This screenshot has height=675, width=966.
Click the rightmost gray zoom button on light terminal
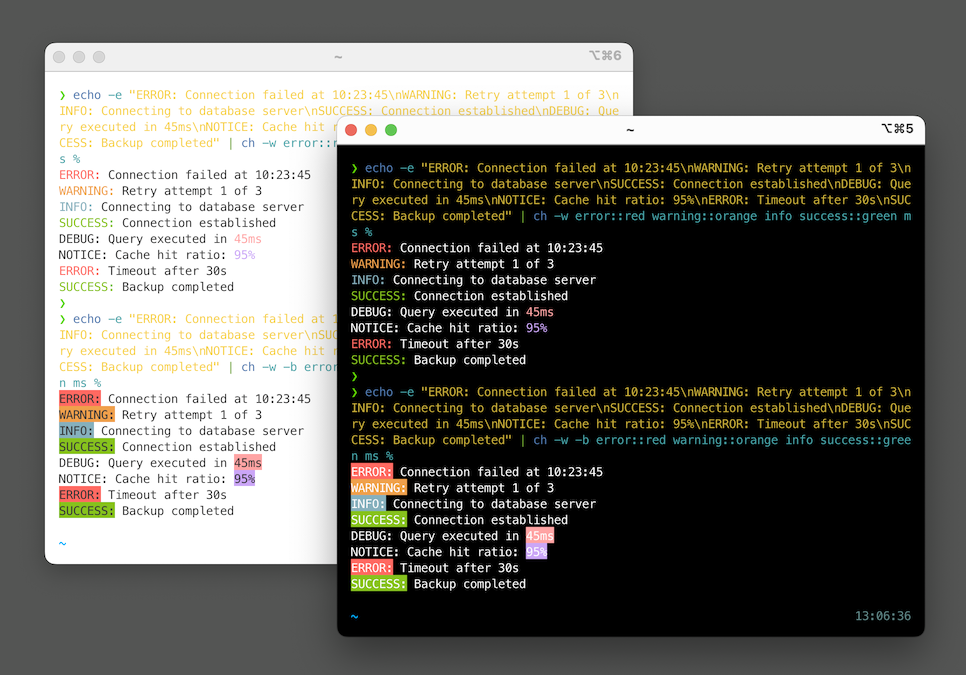[x=99, y=57]
